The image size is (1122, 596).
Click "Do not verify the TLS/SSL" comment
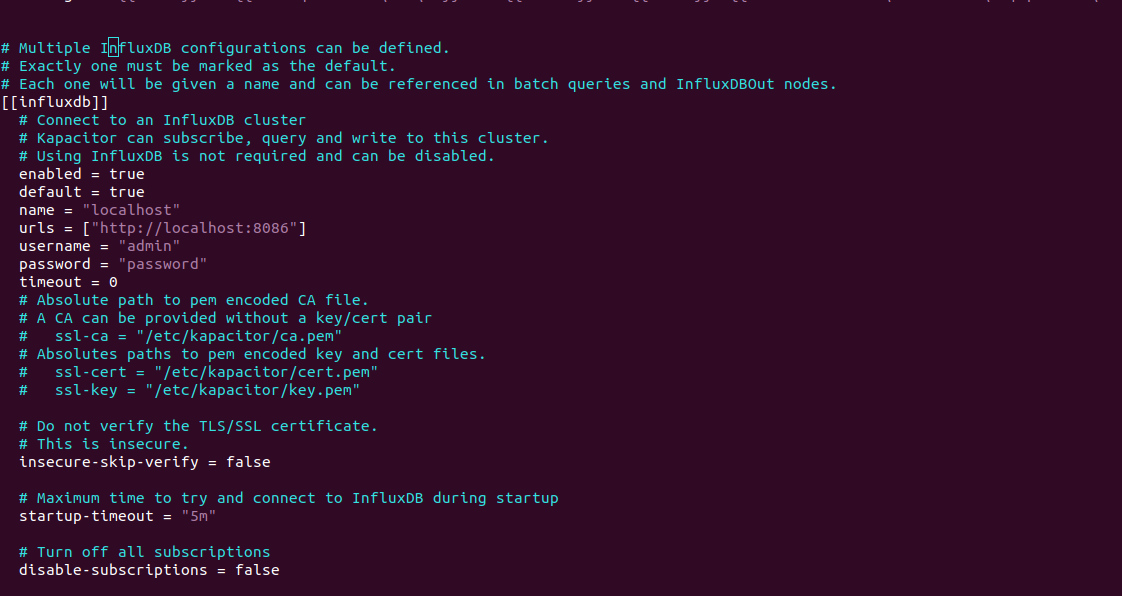click(x=198, y=426)
